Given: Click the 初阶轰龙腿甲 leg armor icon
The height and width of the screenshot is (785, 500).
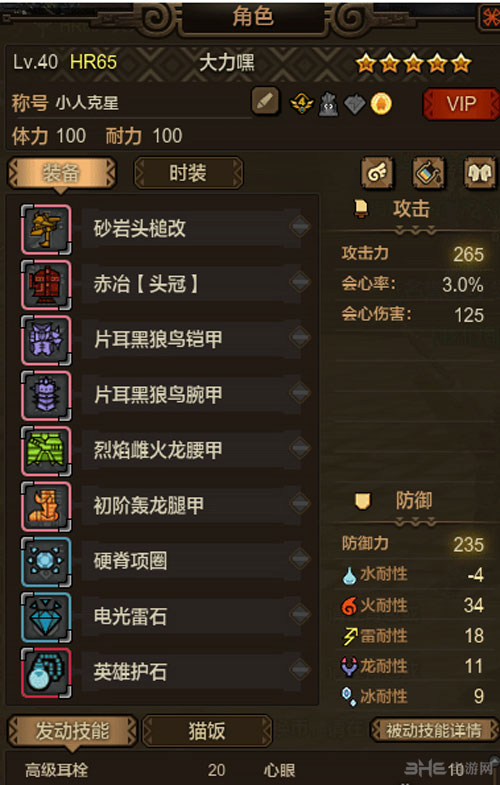Looking at the screenshot, I should tap(46, 506).
